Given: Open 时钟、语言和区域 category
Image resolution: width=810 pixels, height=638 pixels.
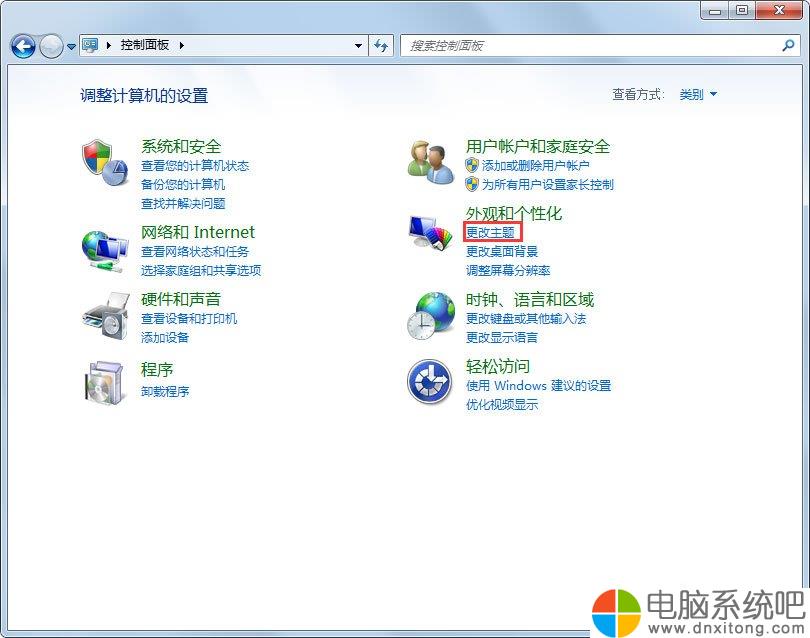Looking at the screenshot, I should pos(530,299).
